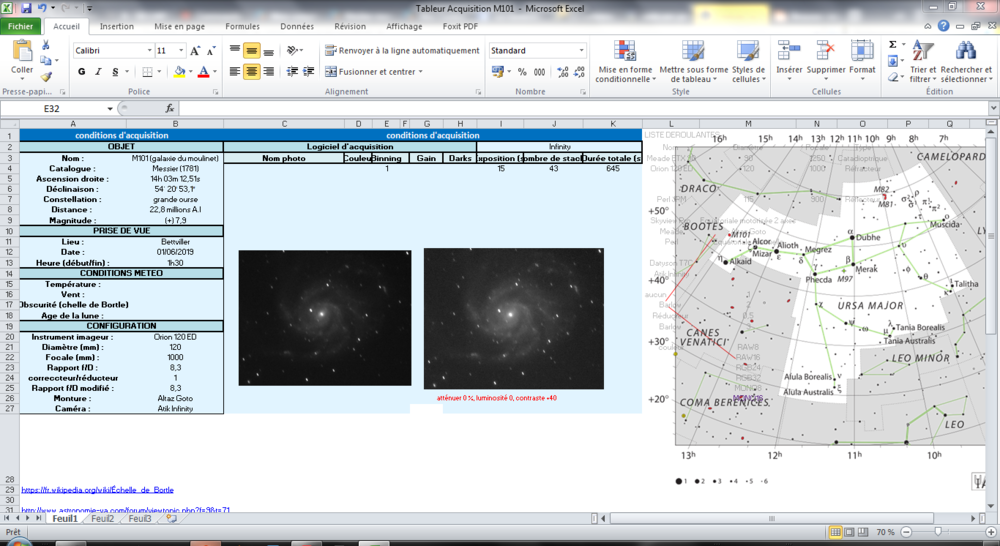1000x546 pixels.
Task: Select the Feuil3 sheet tab
Action: (140, 519)
